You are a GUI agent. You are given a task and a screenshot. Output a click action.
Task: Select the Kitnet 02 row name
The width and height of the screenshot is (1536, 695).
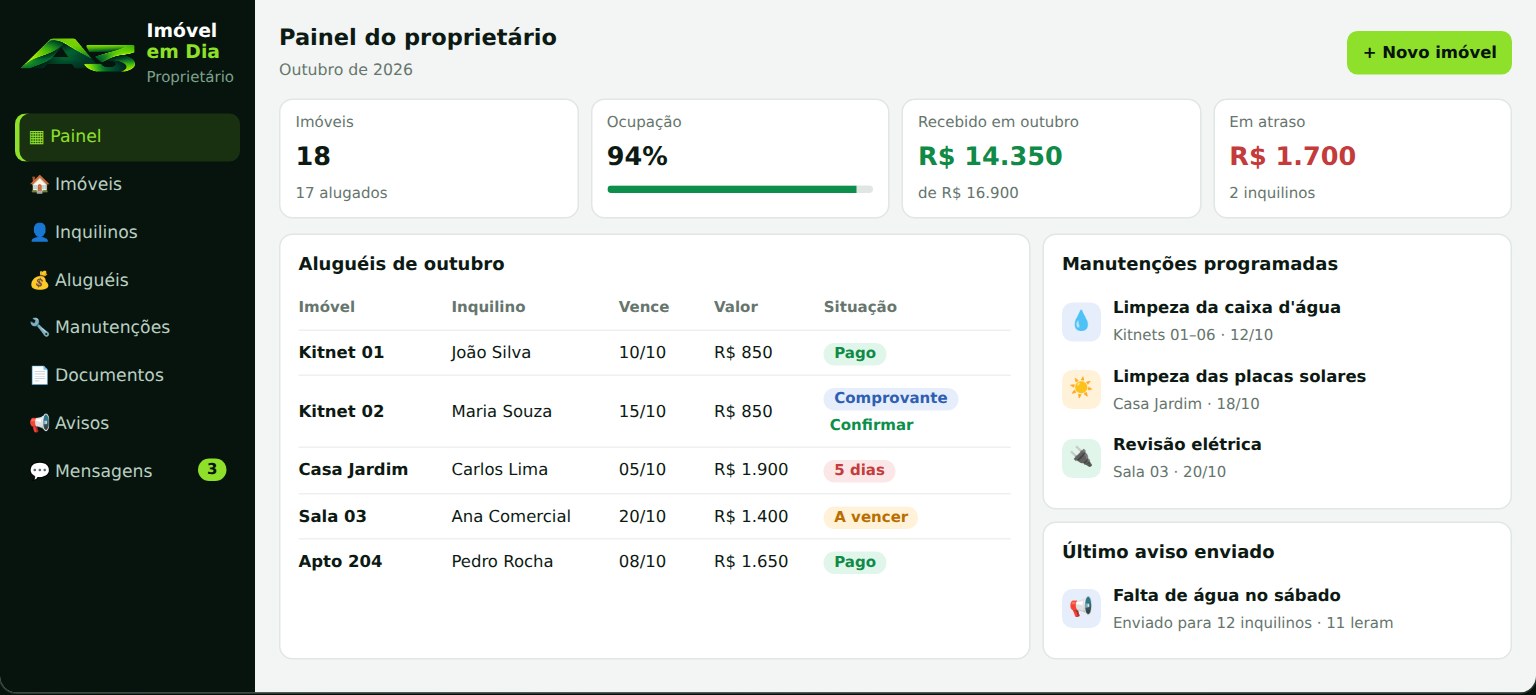[341, 411]
